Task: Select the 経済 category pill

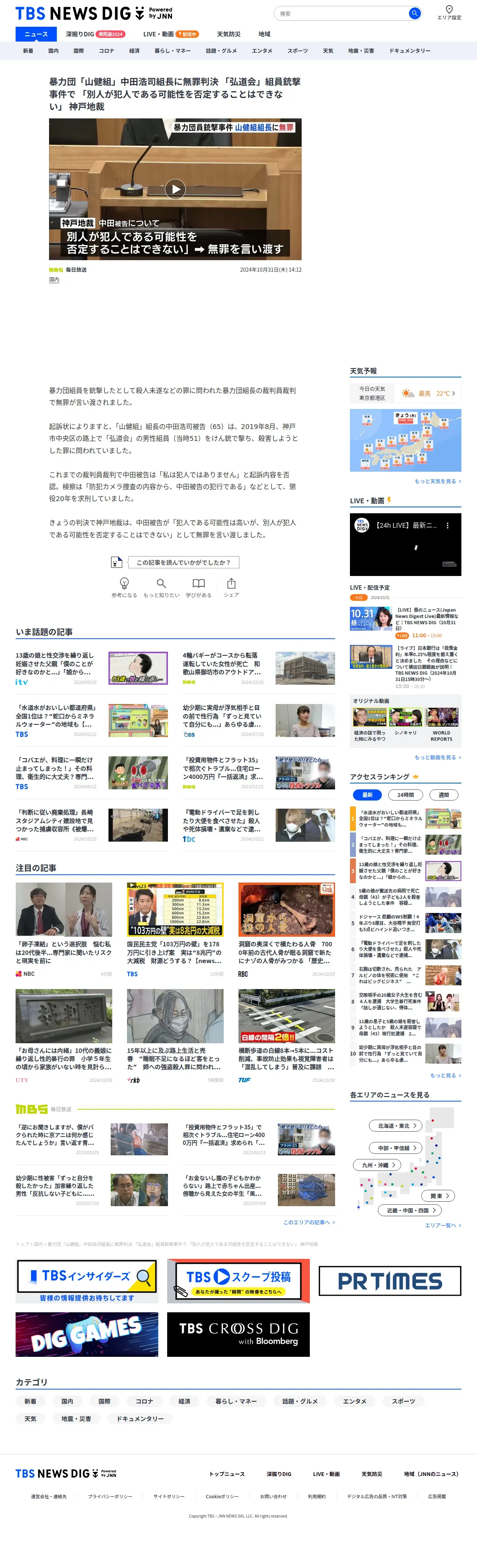Action: tap(185, 1401)
